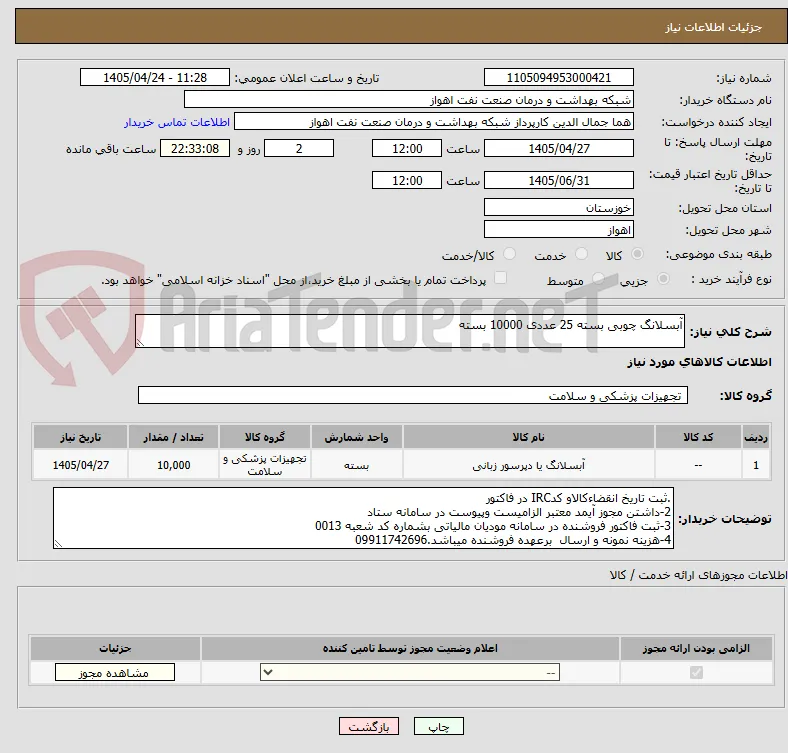Click the شرح کلی نیاز text area
Screen dimensions: 788x753
[x=410, y=331]
